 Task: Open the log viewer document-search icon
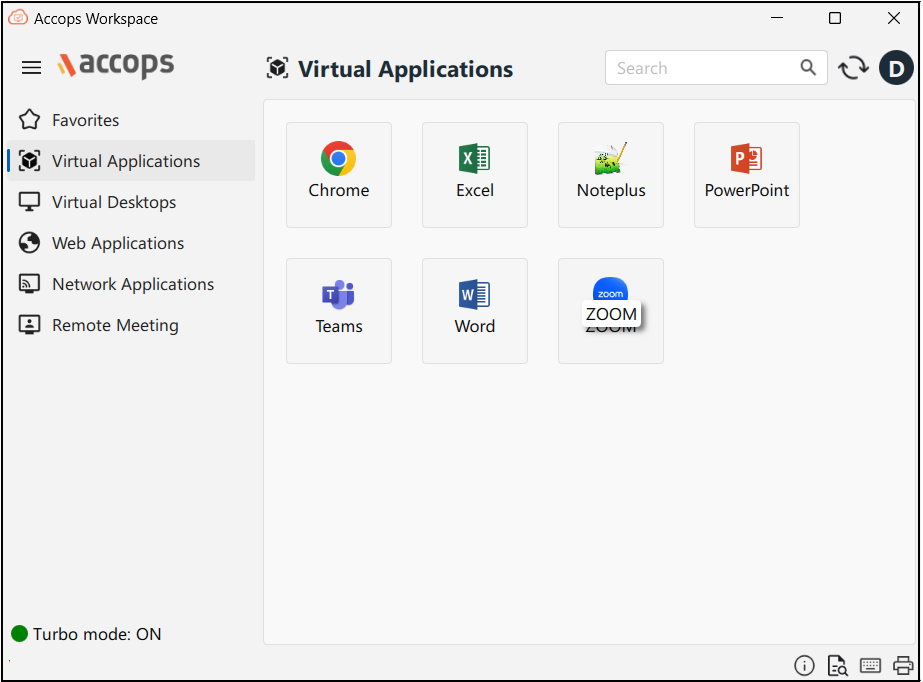(837, 666)
